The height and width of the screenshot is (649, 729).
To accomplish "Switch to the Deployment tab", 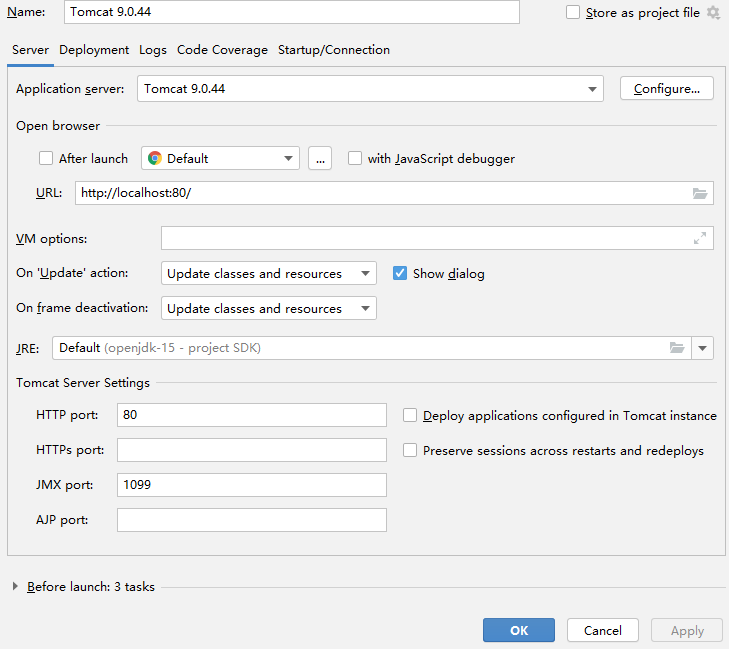I will [x=94, y=50].
